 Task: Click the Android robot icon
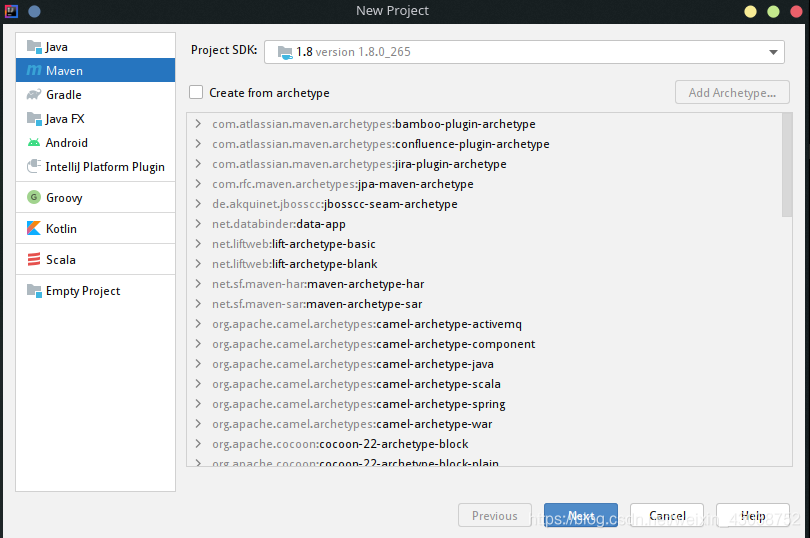tap(34, 143)
